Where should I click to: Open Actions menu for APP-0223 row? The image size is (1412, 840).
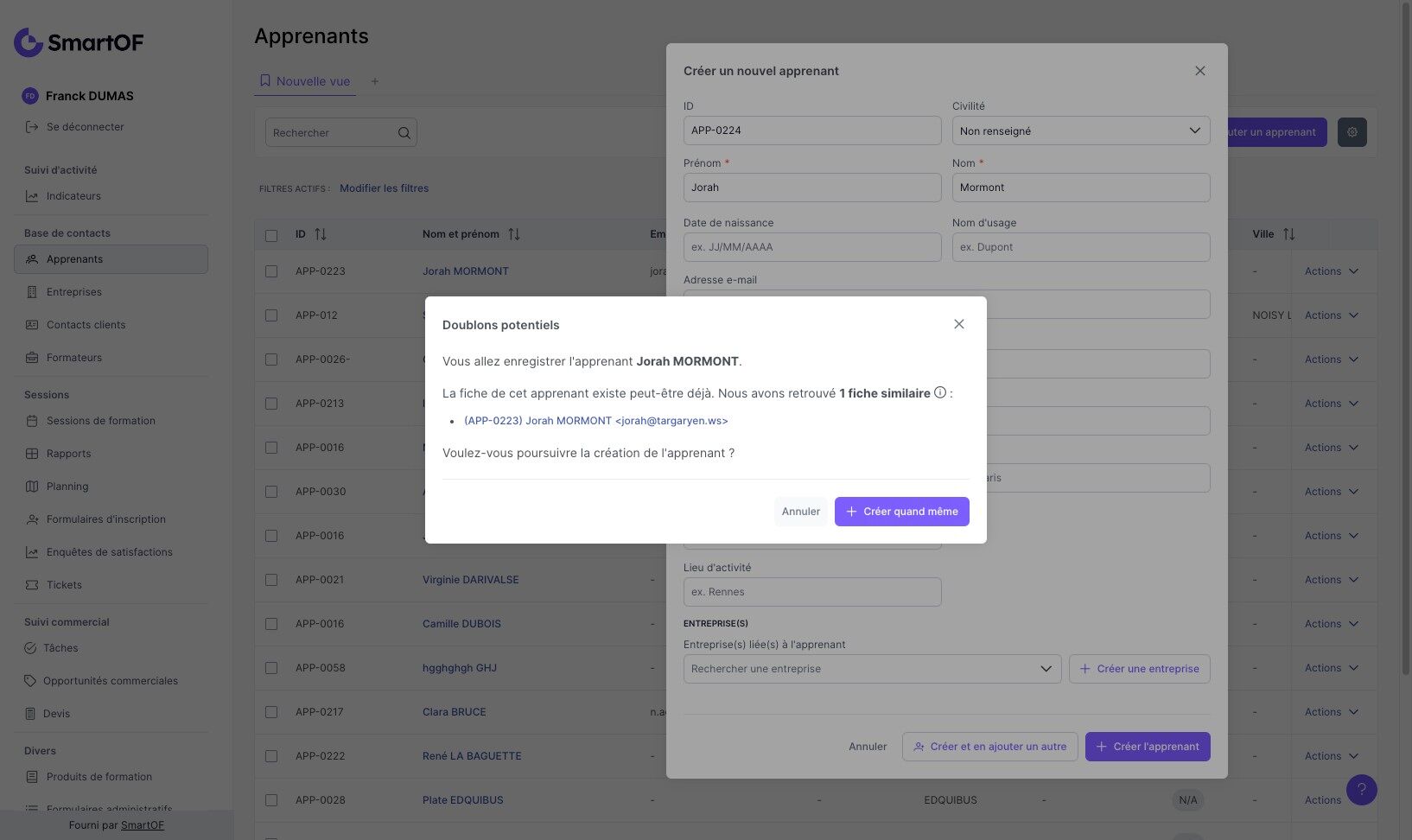[1331, 271]
